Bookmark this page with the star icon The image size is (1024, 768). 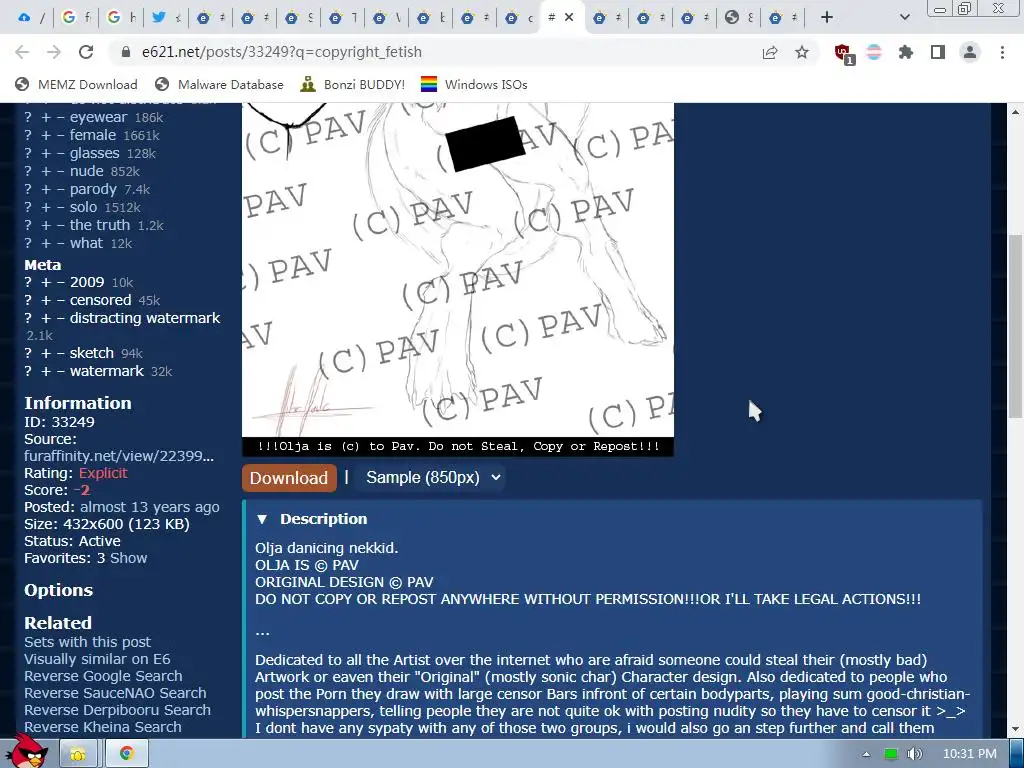coord(802,52)
